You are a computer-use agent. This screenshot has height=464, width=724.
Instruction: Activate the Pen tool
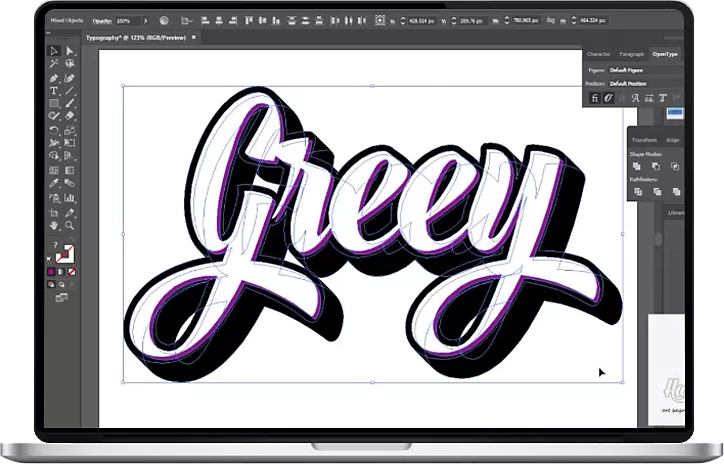point(54,78)
